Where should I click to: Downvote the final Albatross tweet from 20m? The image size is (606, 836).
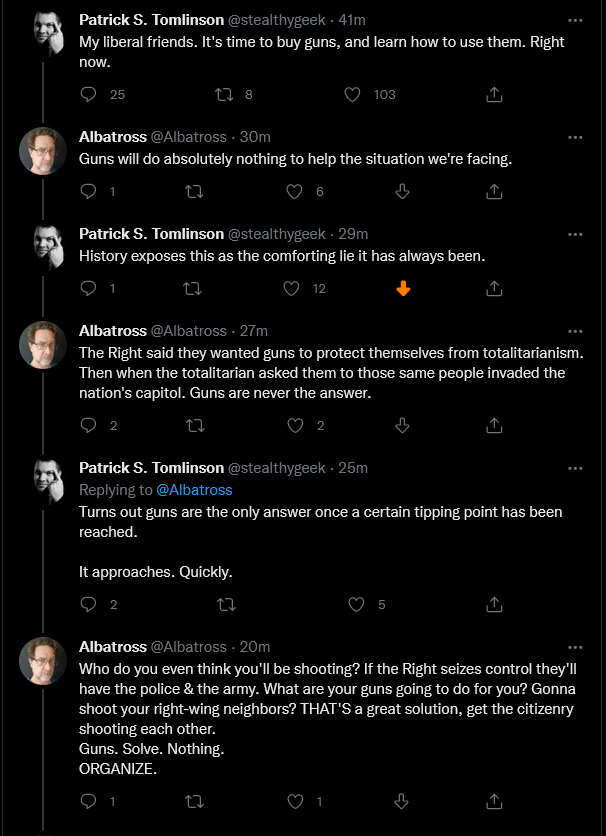click(x=401, y=801)
